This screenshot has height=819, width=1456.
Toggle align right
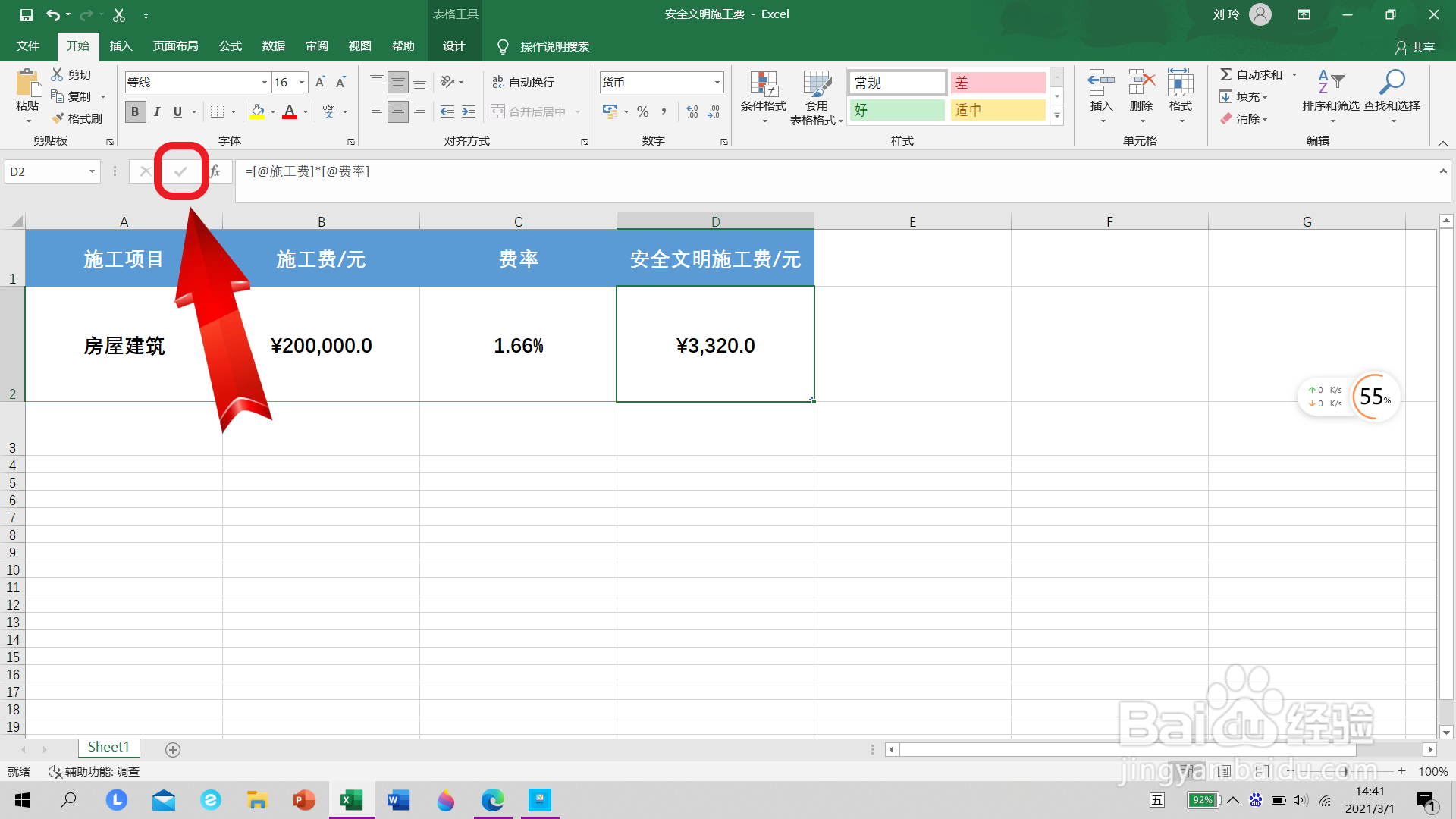click(x=419, y=111)
